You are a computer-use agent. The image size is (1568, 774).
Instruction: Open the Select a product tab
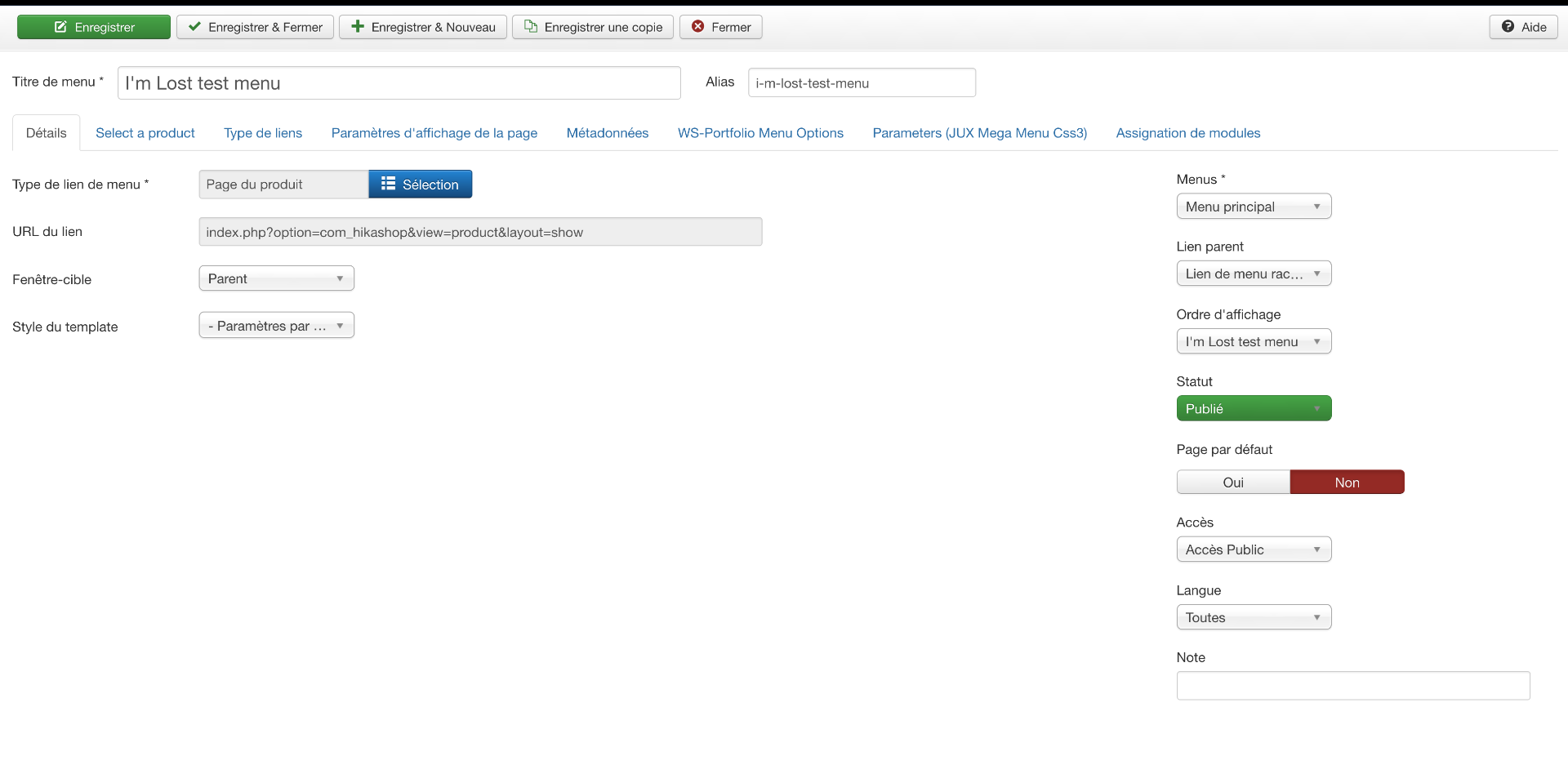tap(145, 133)
